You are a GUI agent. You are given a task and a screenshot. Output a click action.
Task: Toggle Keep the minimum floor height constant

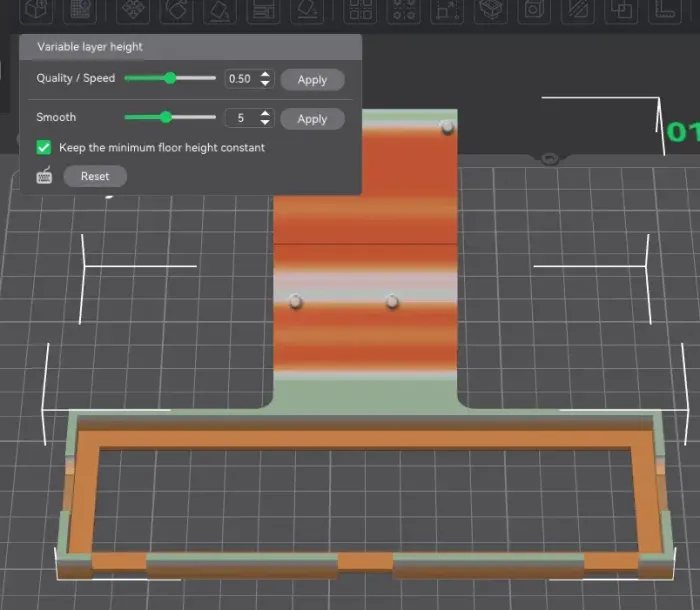click(x=44, y=147)
